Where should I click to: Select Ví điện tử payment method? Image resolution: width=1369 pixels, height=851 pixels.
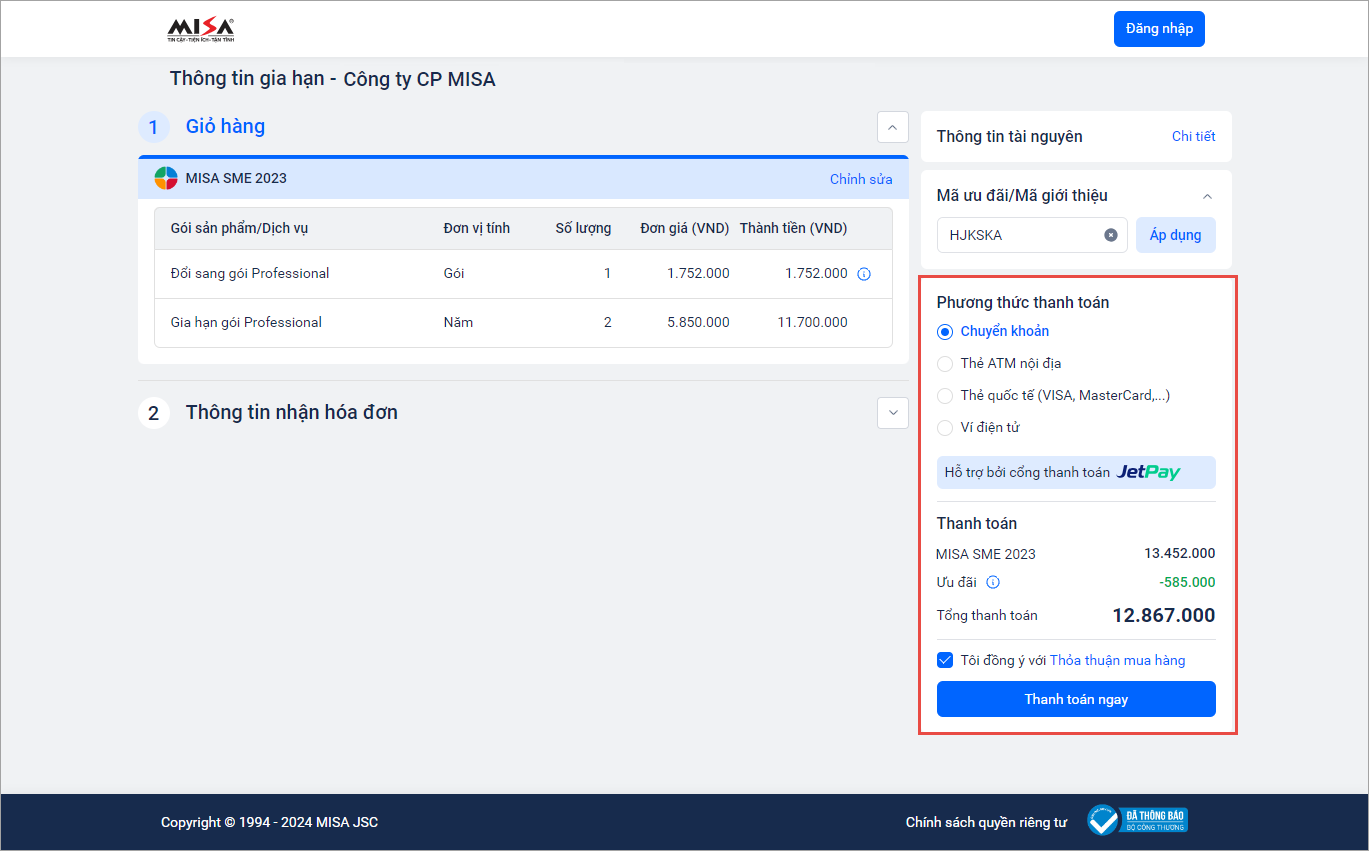pos(945,428)
